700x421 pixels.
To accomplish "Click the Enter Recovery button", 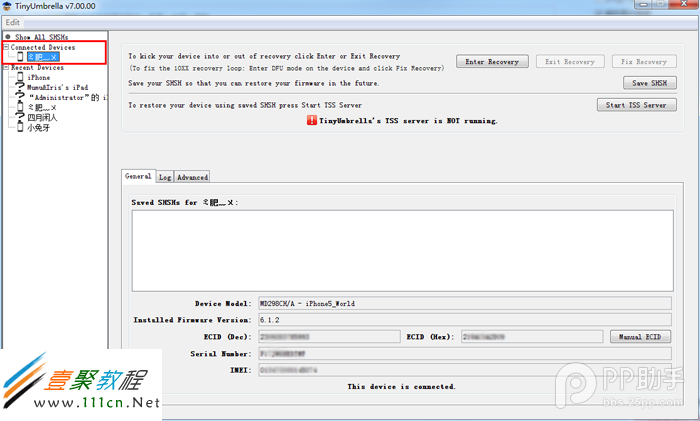I will (492, 62).
